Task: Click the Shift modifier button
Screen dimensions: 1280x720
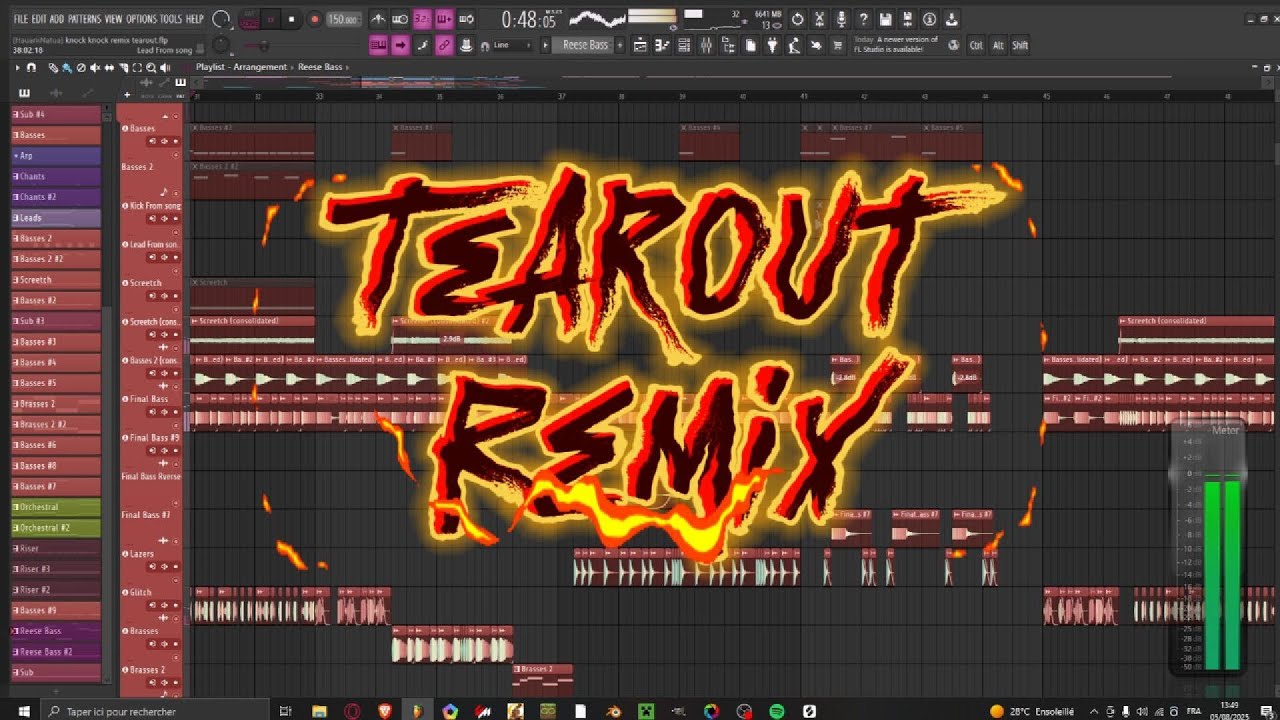Action: (x=1020, y=45)
